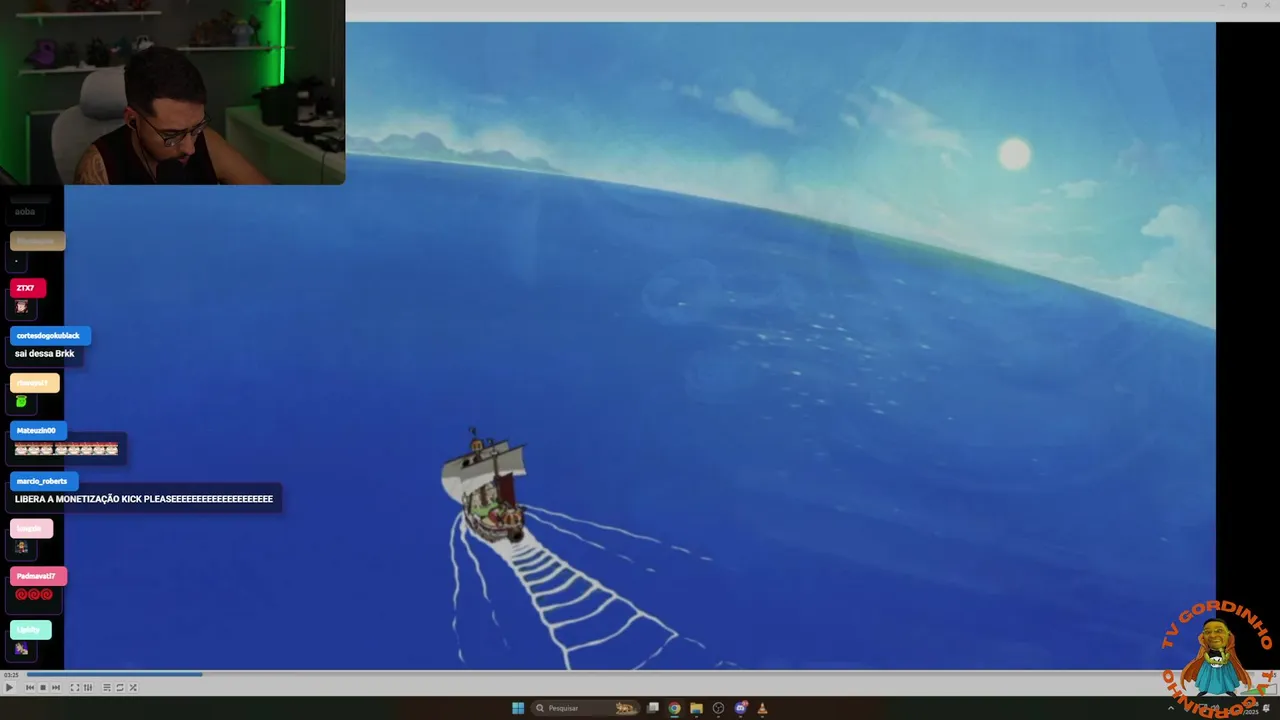The width and height of the screenshot is (1280, 720).
Task: Close the VLC window
Action: [1266, 5]
